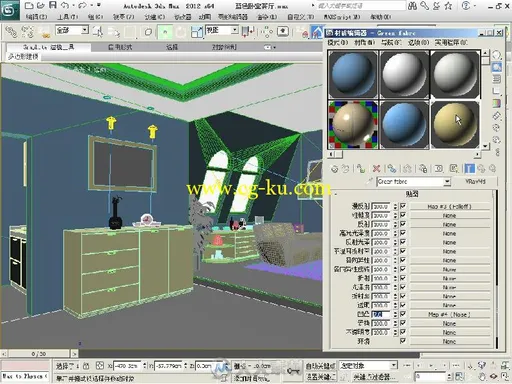Uncheck the first map row checkbox beside Map #3
Viewport: 512px width, 384px height.
point(403,206)
